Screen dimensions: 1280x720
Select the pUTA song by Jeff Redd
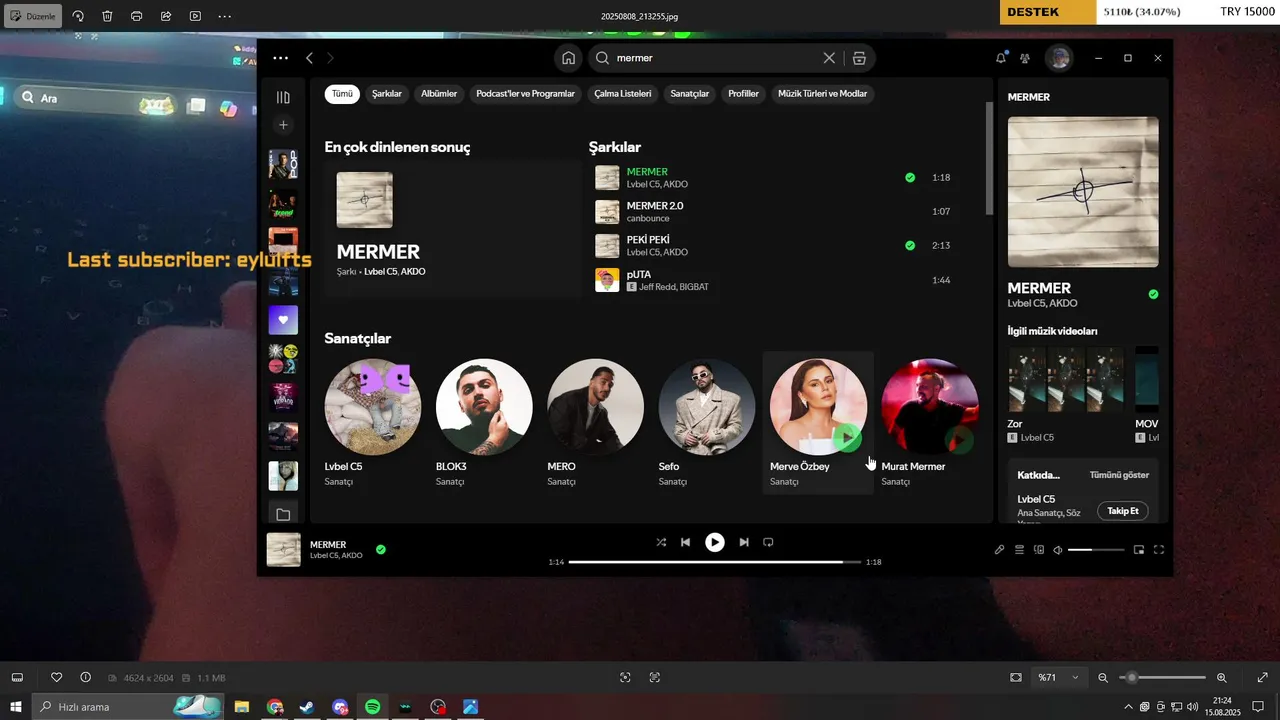[772, 280]
